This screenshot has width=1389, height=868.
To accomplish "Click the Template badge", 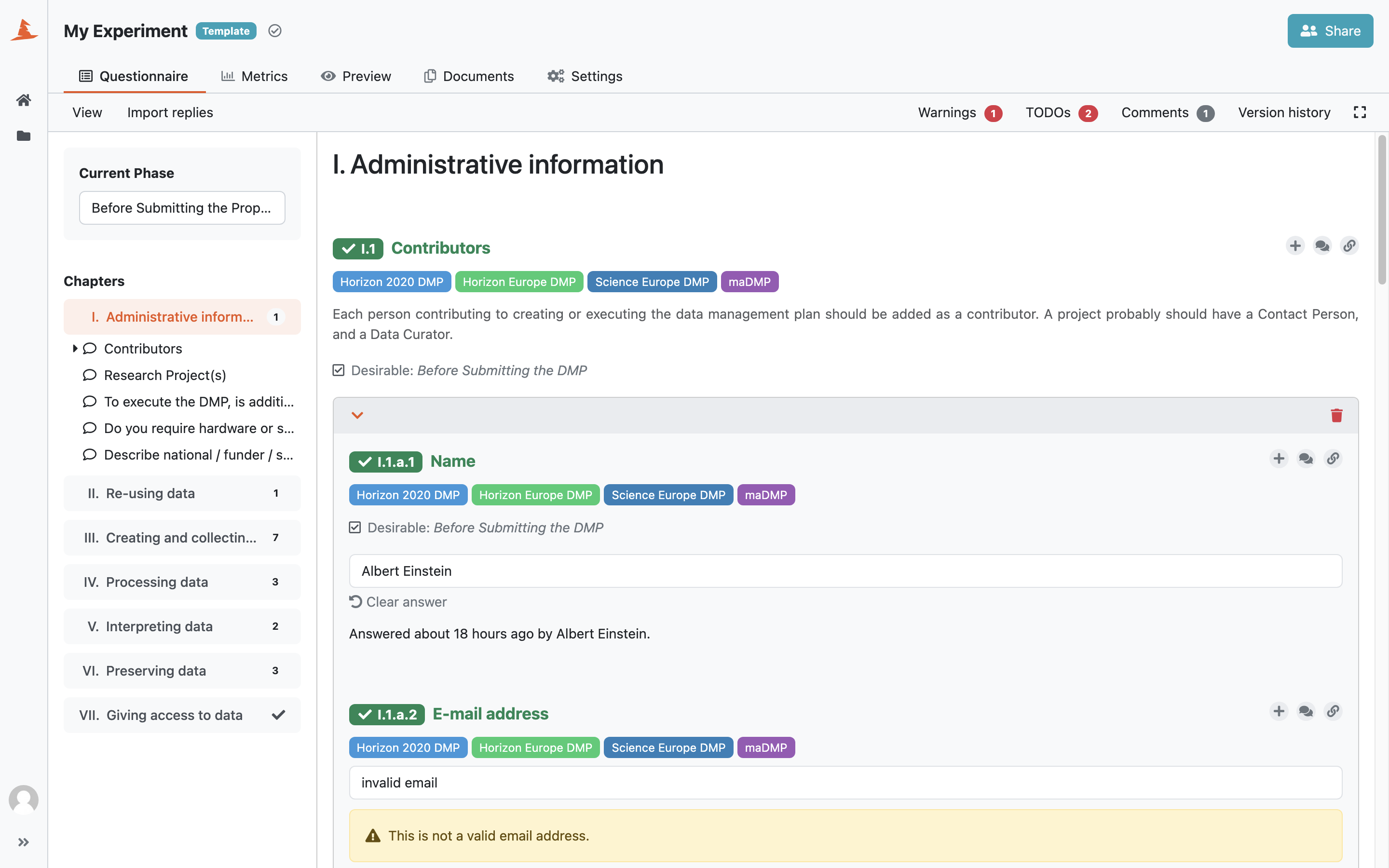I will (226, 31).
